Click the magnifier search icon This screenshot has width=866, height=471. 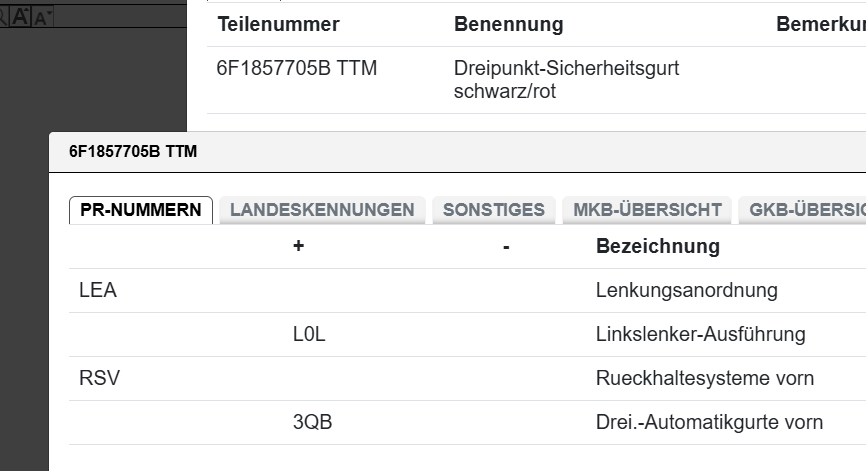tap(3, 16)
